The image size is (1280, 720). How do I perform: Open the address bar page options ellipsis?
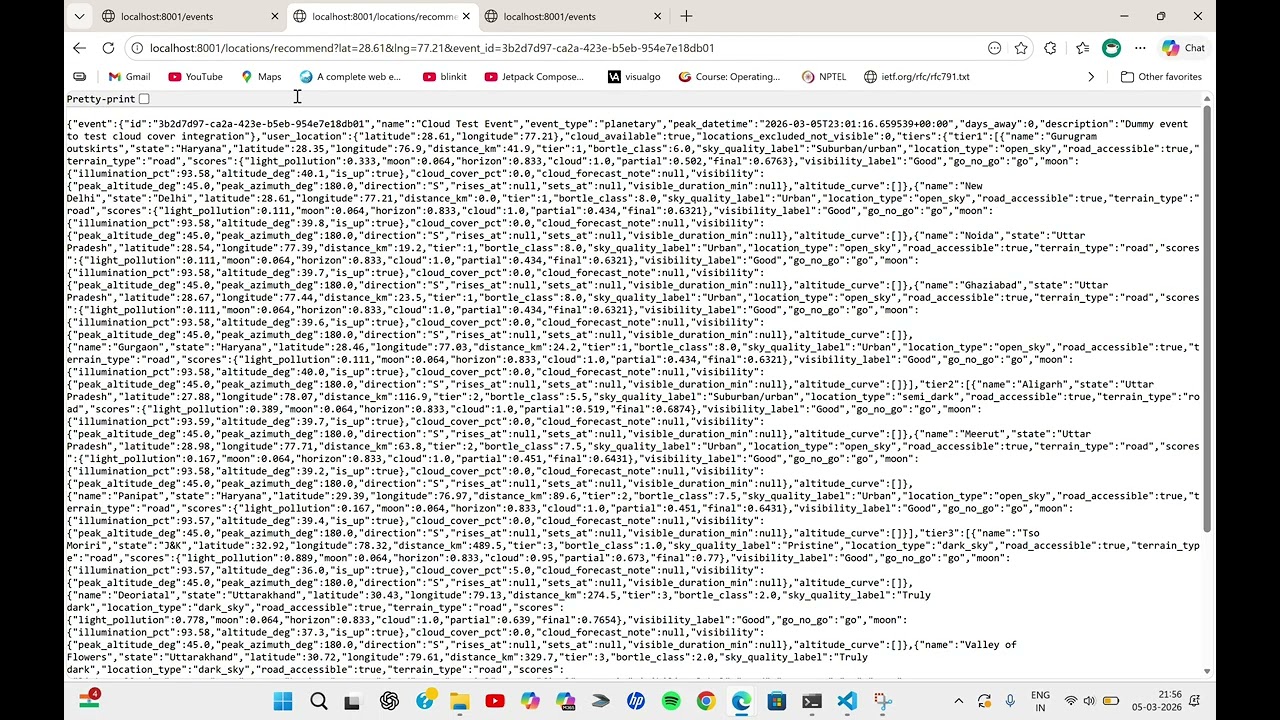[994, 48]
